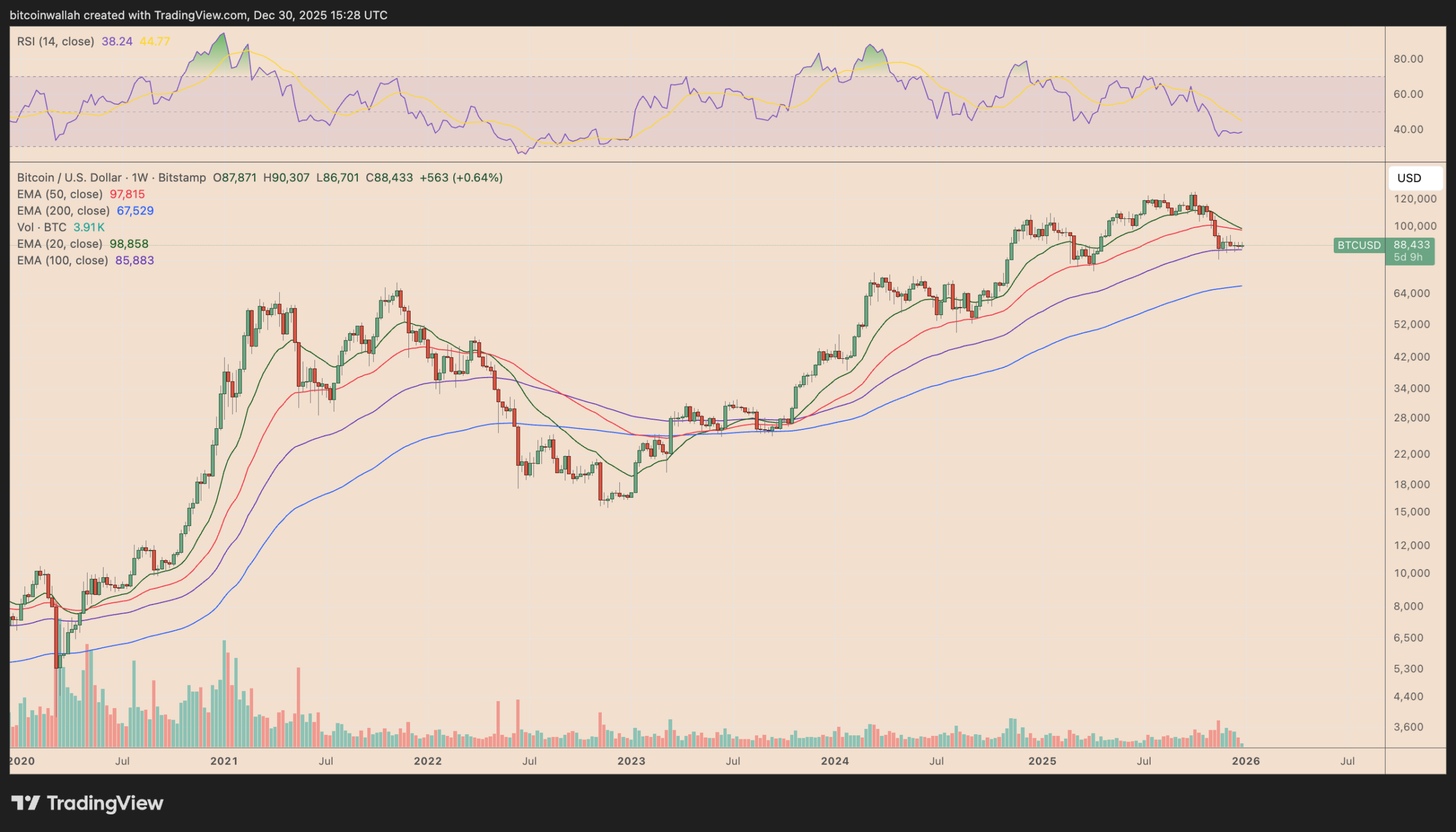Click the TradingView logo icon

[x=26, y=803]
